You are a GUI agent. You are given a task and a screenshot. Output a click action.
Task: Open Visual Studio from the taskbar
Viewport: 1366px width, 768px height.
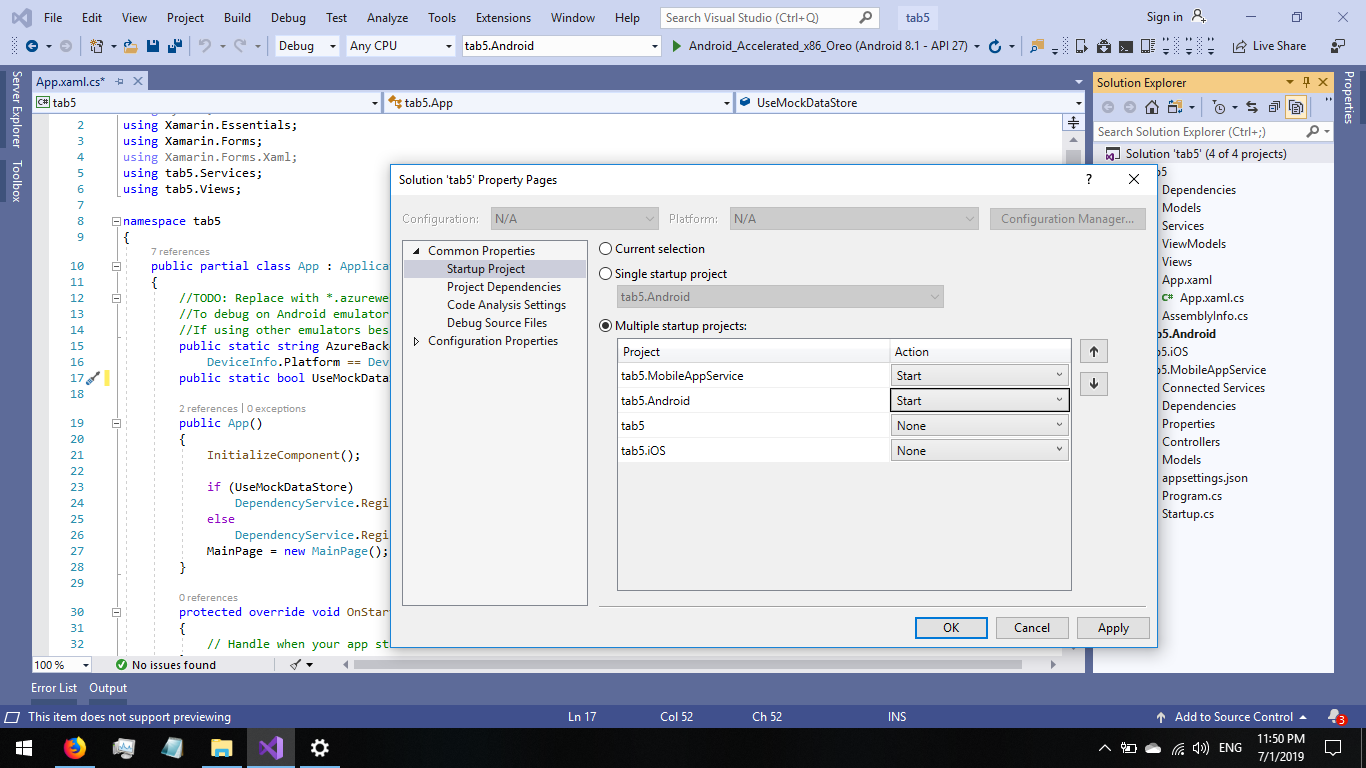[x=271, y=747]
